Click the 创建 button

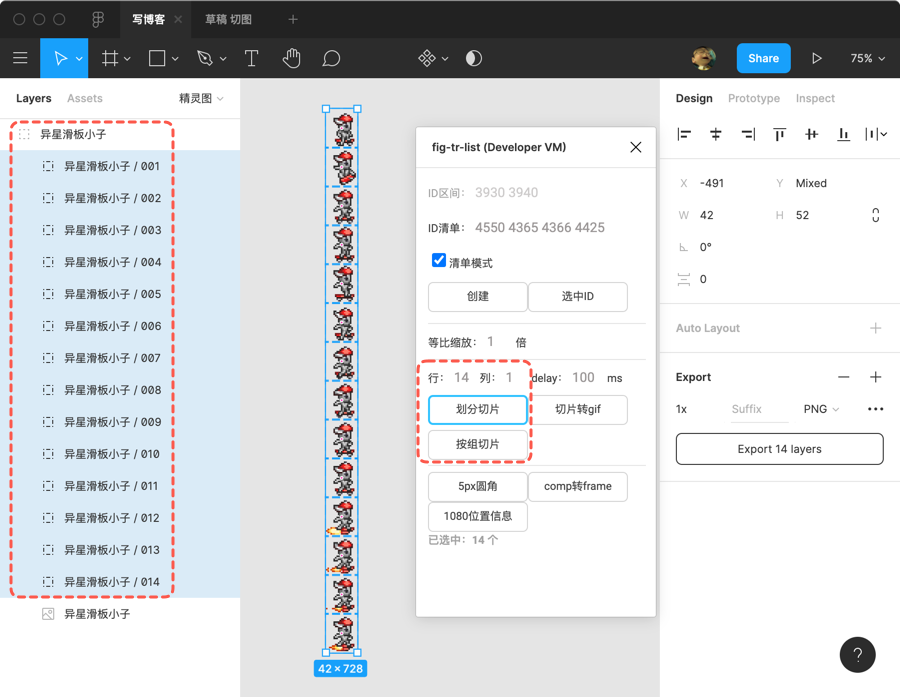click(478, 296)
